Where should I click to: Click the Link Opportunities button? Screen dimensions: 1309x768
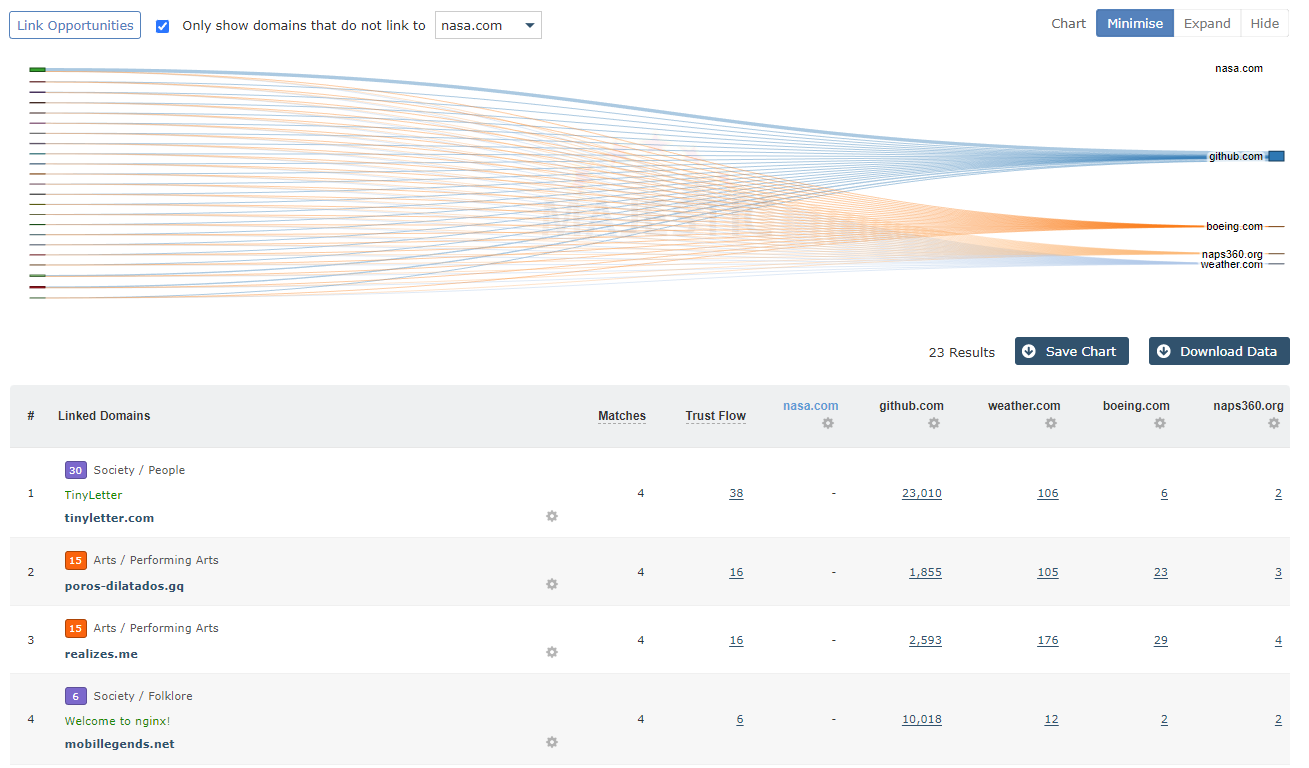(x=75, y=26)
